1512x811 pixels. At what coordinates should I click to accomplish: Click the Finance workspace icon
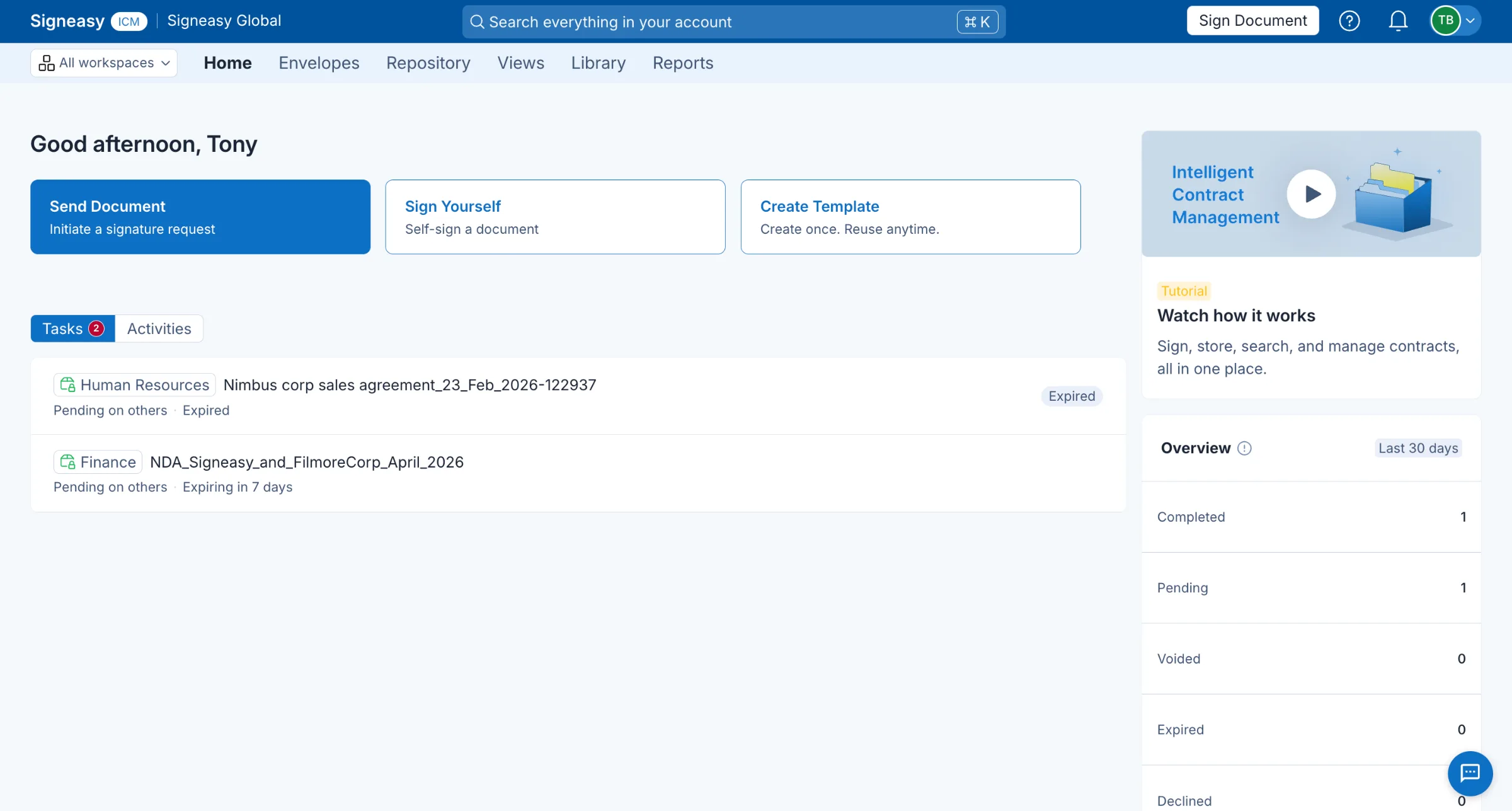67,462
